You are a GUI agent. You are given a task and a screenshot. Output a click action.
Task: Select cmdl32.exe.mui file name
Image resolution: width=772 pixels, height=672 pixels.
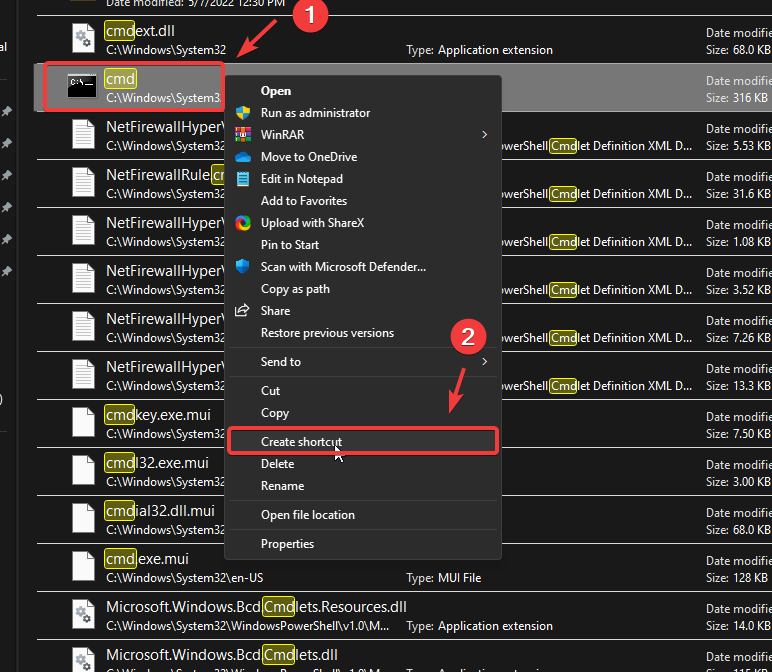pos(157,463)
